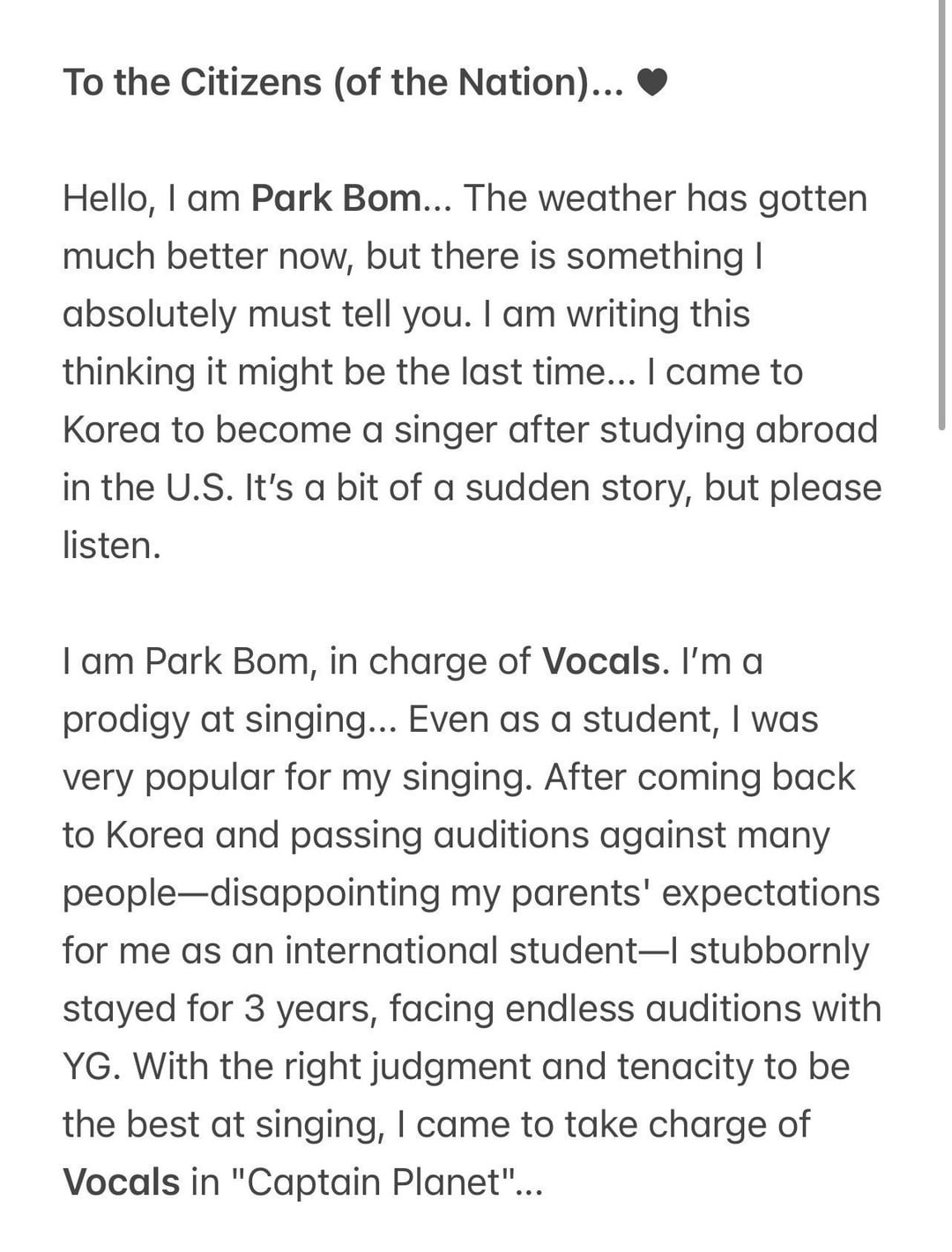952x1252 pixels.
Task: Click bold "Vocals" before "Captain Planet"
Action: (122, 1181)
